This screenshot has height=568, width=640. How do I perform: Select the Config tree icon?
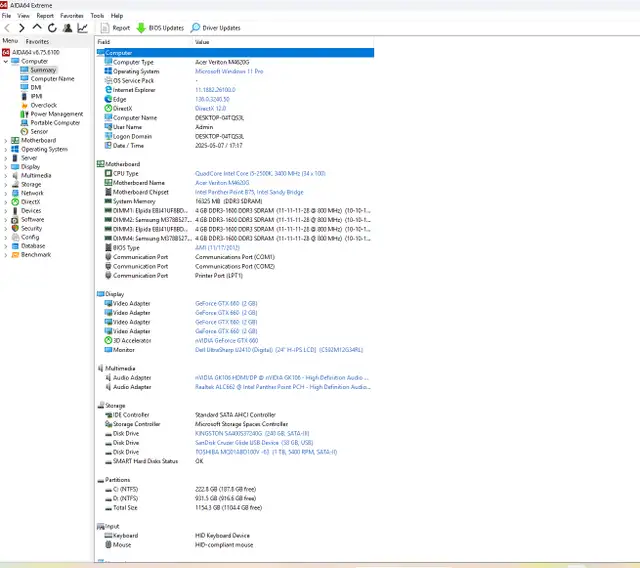(15, 237)
